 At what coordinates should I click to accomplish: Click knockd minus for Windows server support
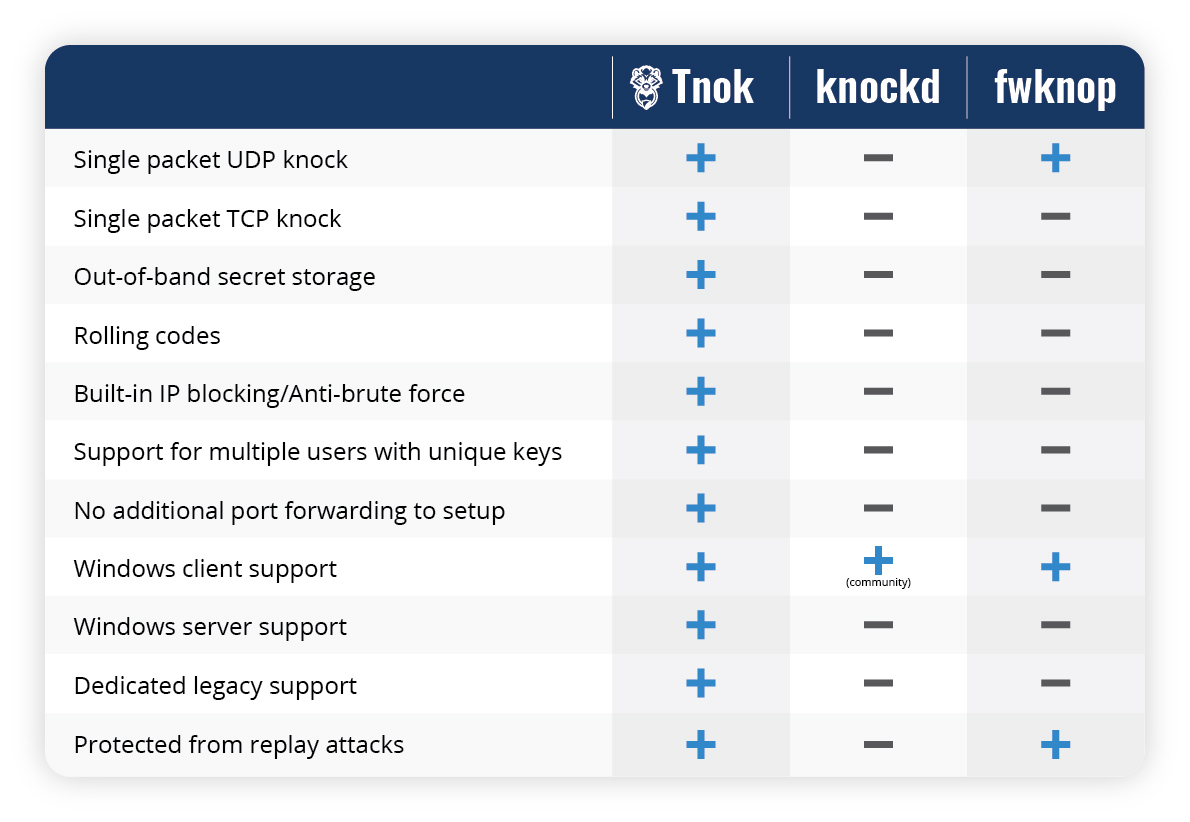click(x=878, y=625)
